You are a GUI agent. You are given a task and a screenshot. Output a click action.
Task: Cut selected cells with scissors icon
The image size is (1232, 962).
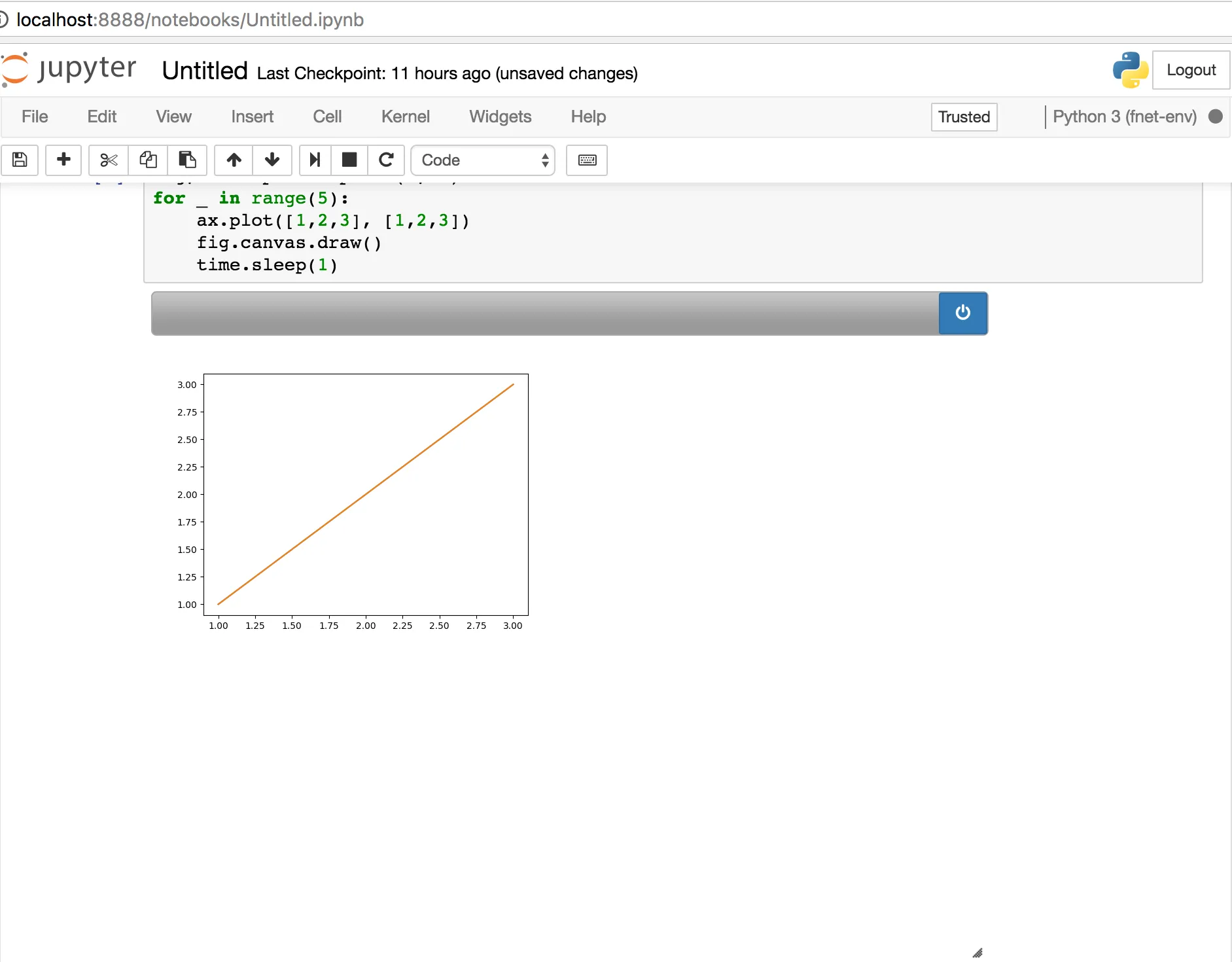(x=109, y=160)
